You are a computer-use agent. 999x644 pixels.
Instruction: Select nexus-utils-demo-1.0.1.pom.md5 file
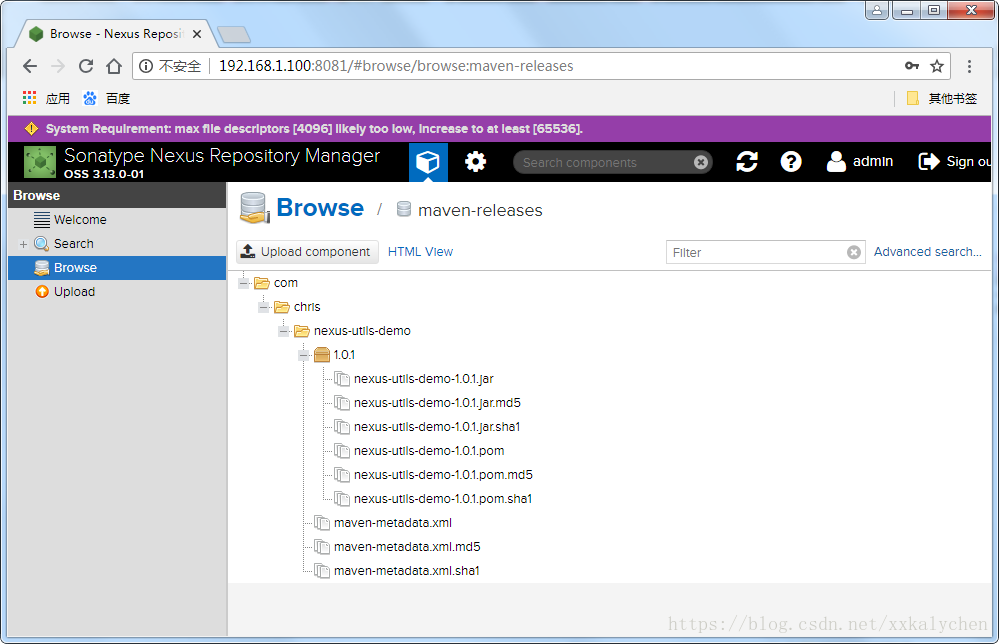click(x=443, y=475)
